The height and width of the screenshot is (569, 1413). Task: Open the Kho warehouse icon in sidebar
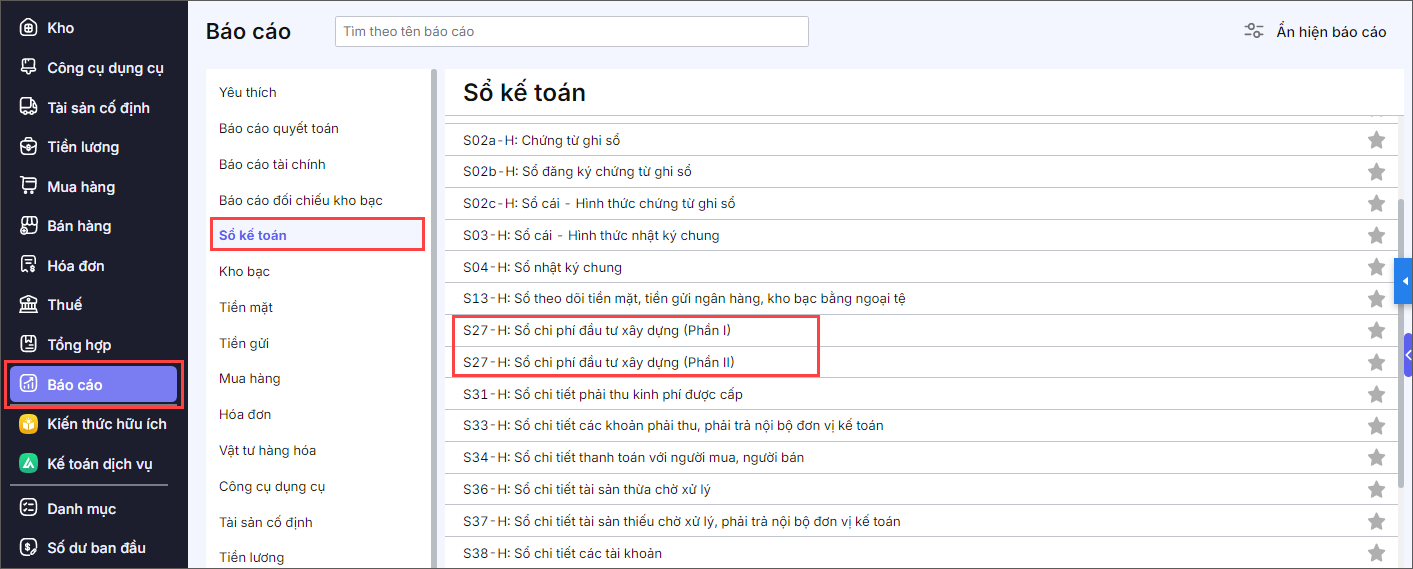tap(28, 28)
